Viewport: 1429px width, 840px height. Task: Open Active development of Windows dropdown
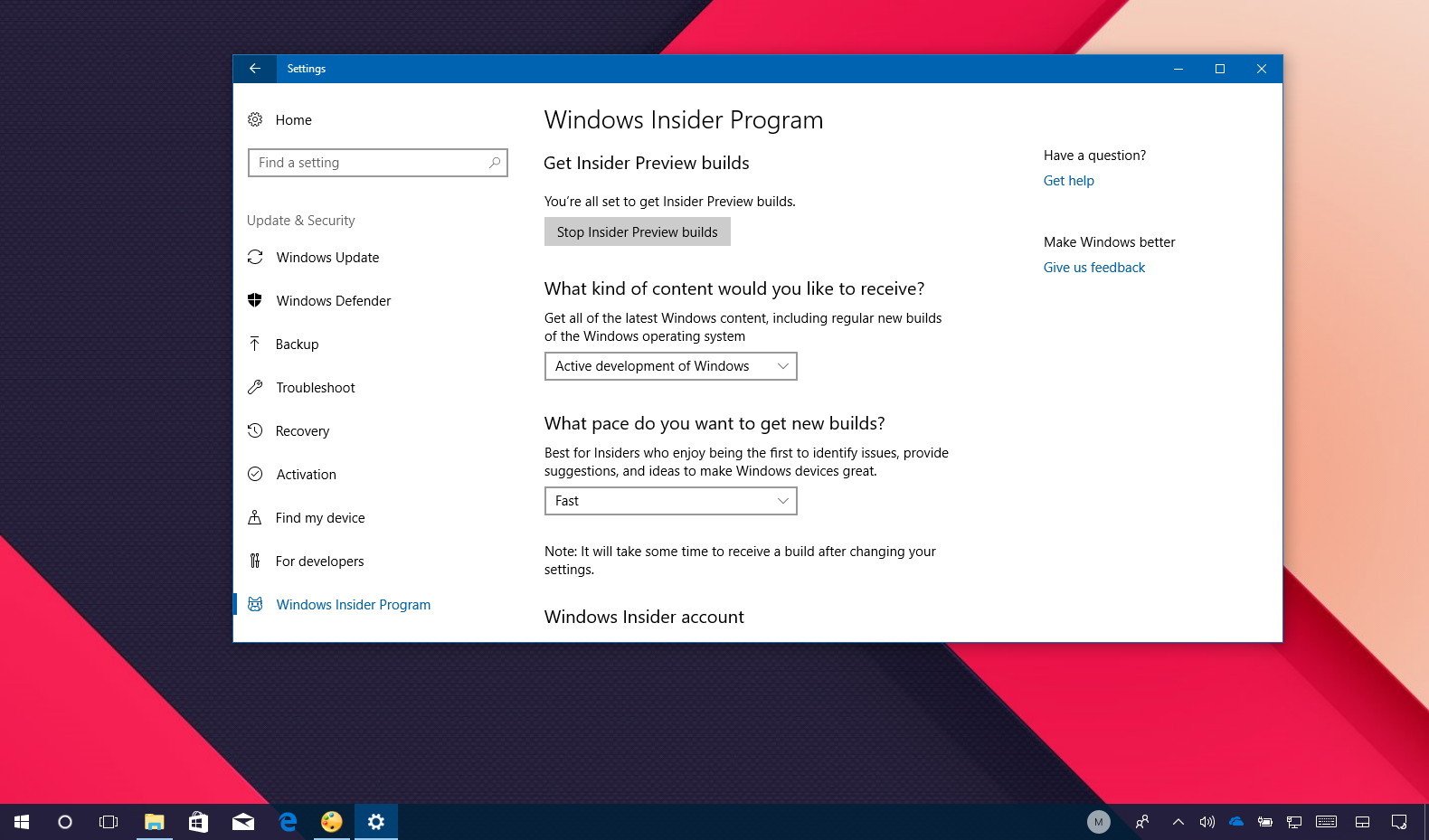(x=671, y=366)
